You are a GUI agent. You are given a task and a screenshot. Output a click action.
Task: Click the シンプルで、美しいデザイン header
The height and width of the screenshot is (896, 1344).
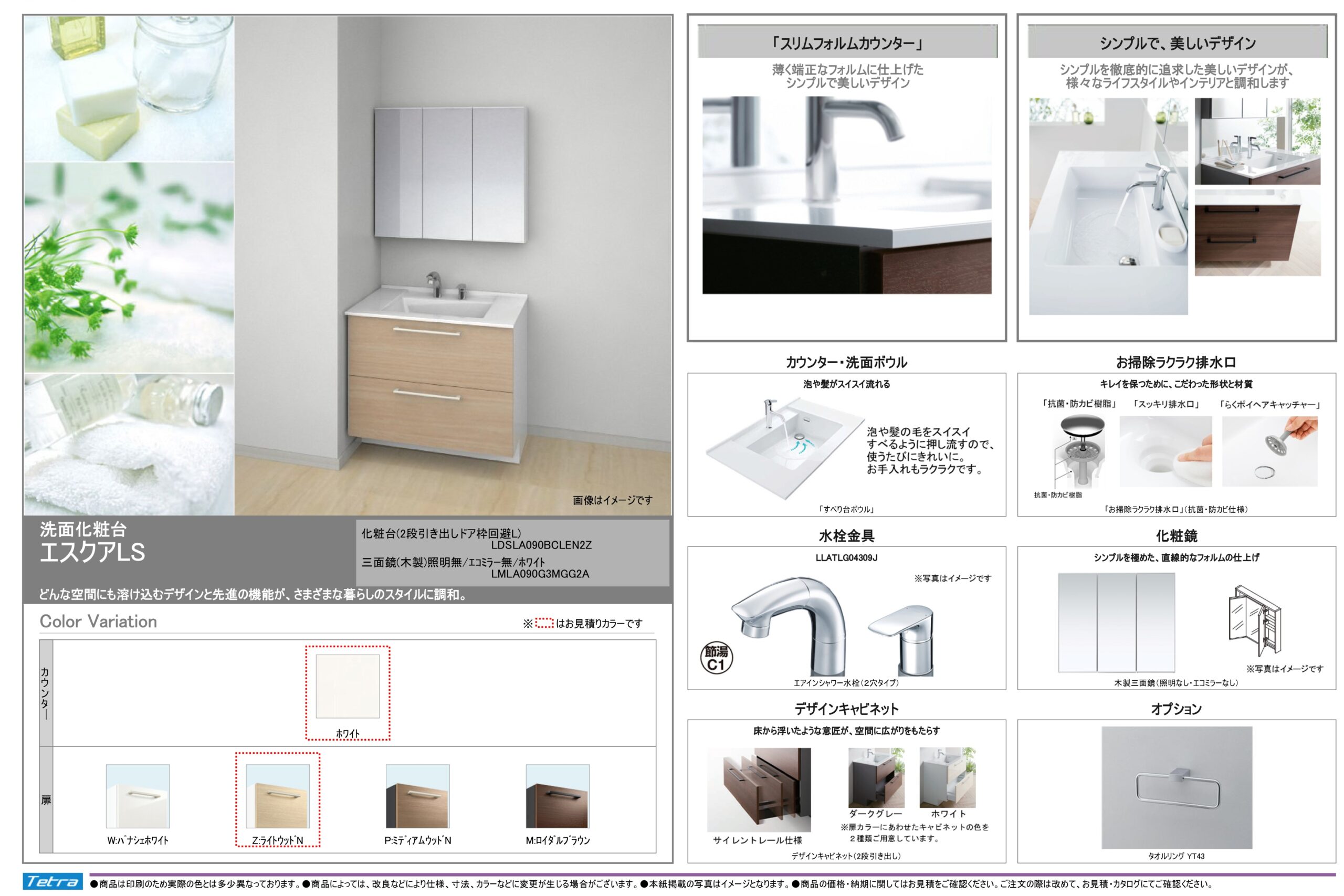(x=1177, y=41)
